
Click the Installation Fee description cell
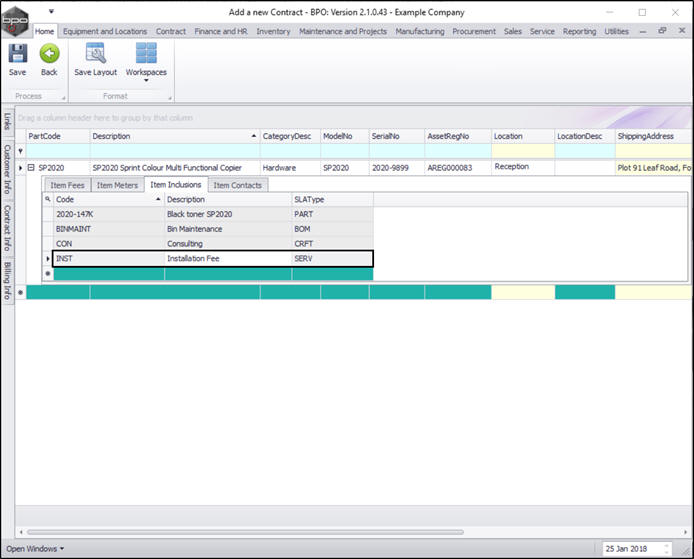pyautogui.click(x=228, y=258)
